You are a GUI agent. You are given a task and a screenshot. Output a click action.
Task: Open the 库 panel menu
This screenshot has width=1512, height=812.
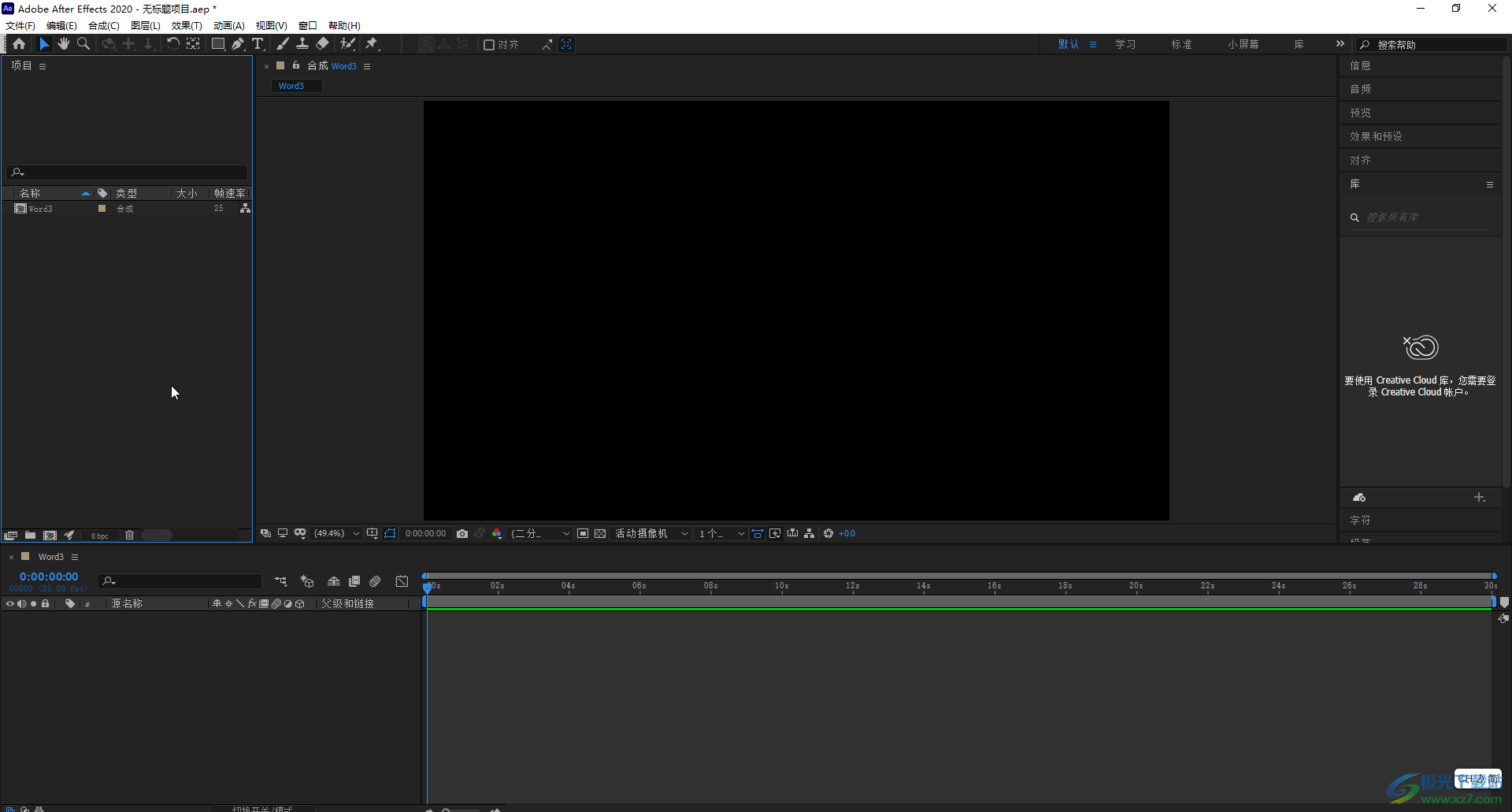[1489, 184]
